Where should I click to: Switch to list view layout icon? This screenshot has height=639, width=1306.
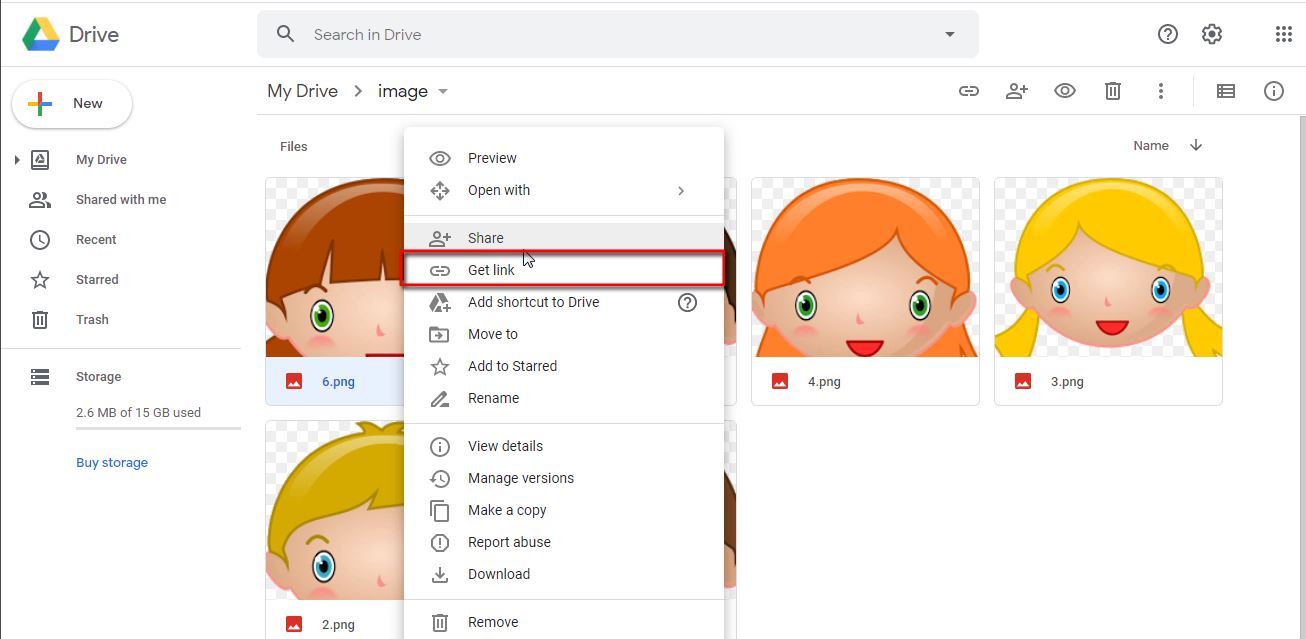(x=1225, y=90)
